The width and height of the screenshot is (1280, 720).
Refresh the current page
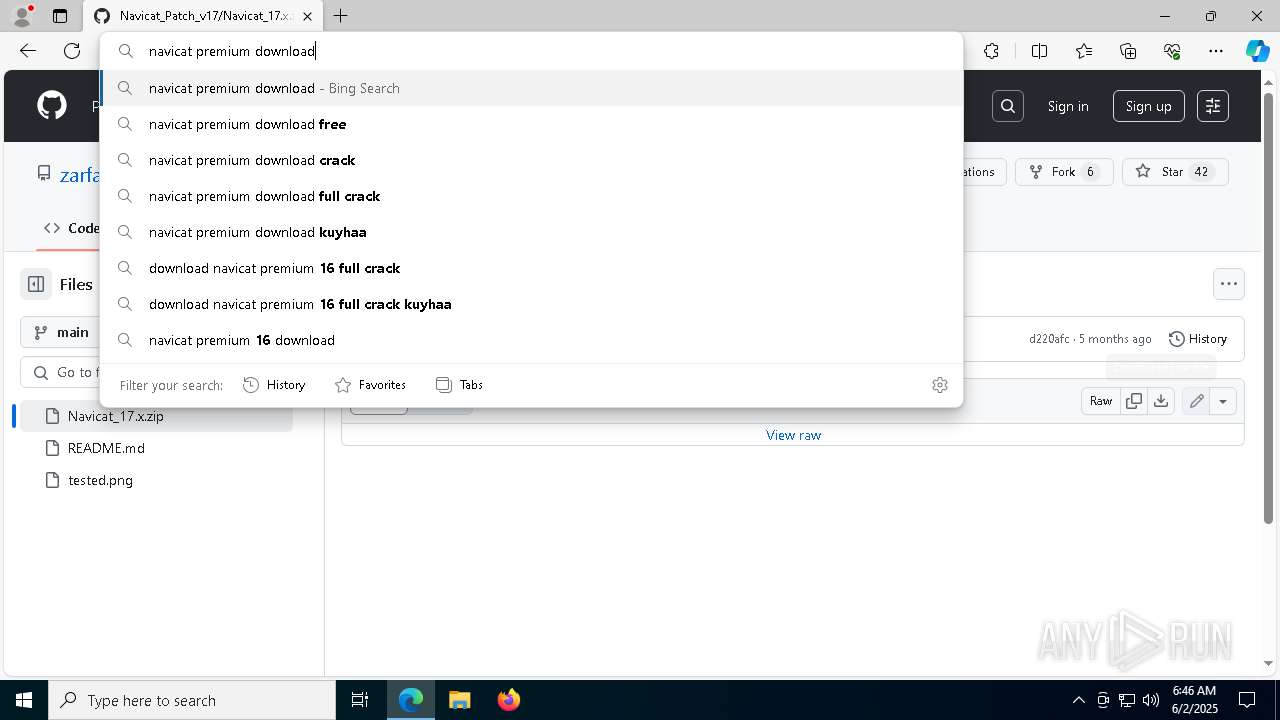[x=72, y=51]
